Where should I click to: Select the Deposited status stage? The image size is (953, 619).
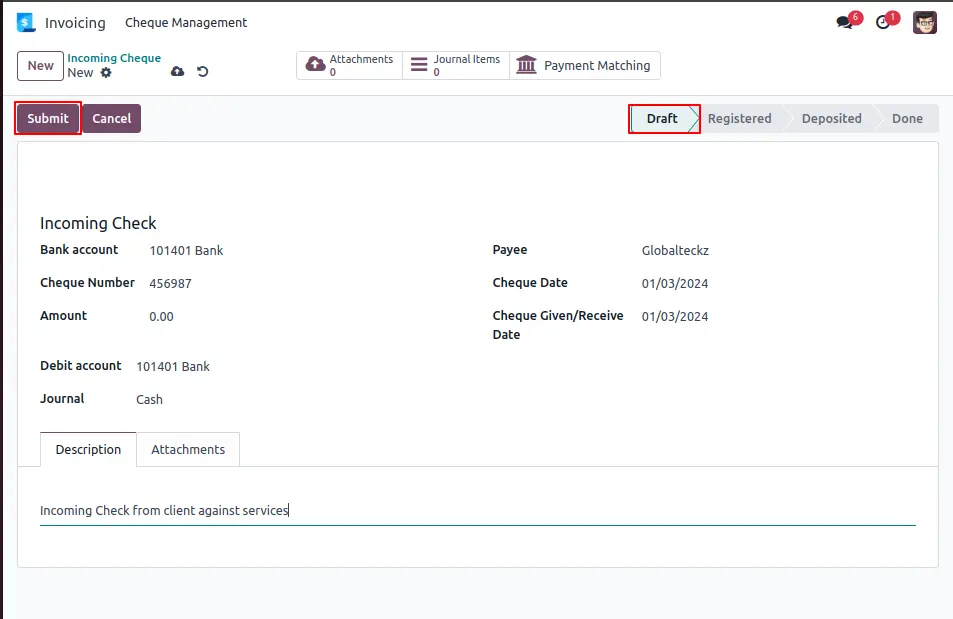pos(831,119)
